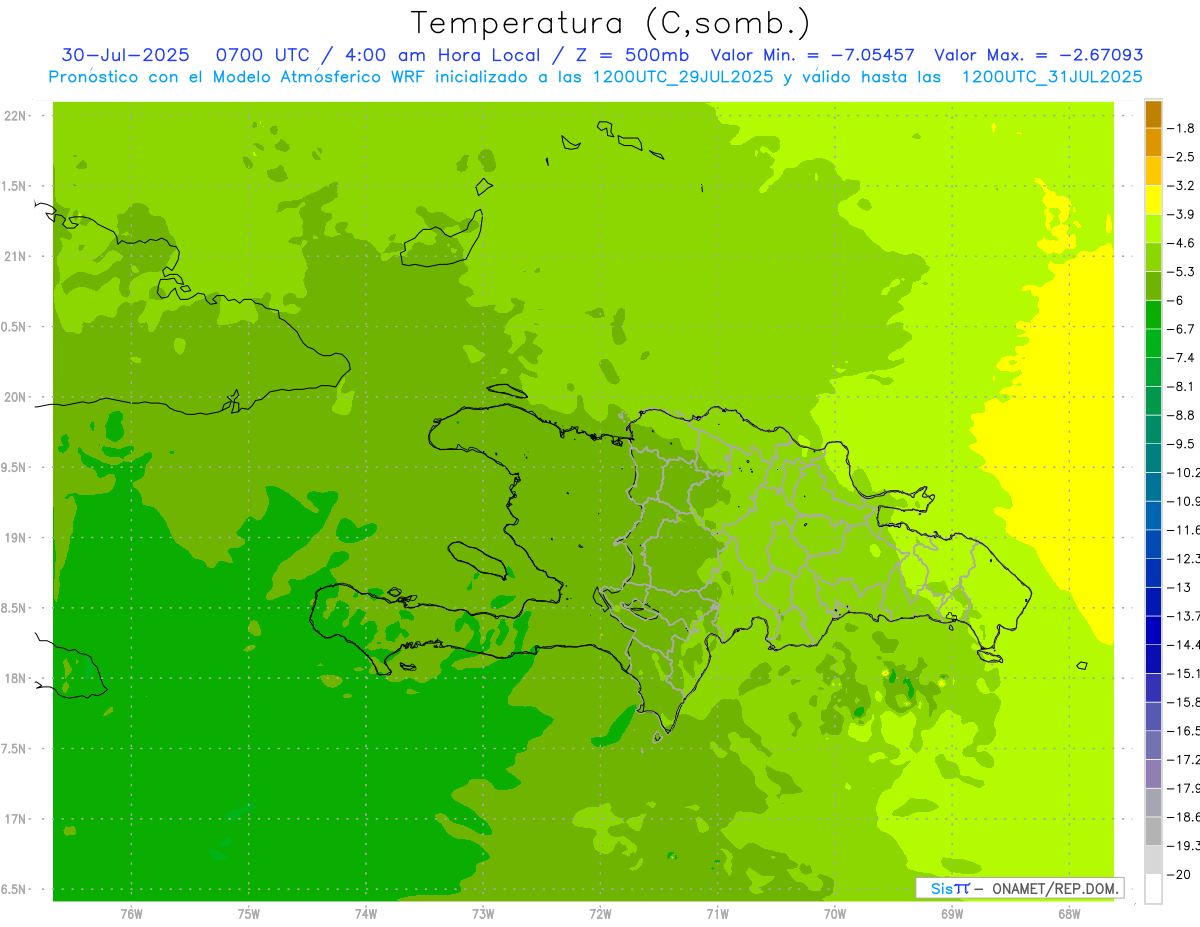The image size is (1200, 927).
Task: Click the '-20' colorbar label
Action: click(x=1180, y=874)
